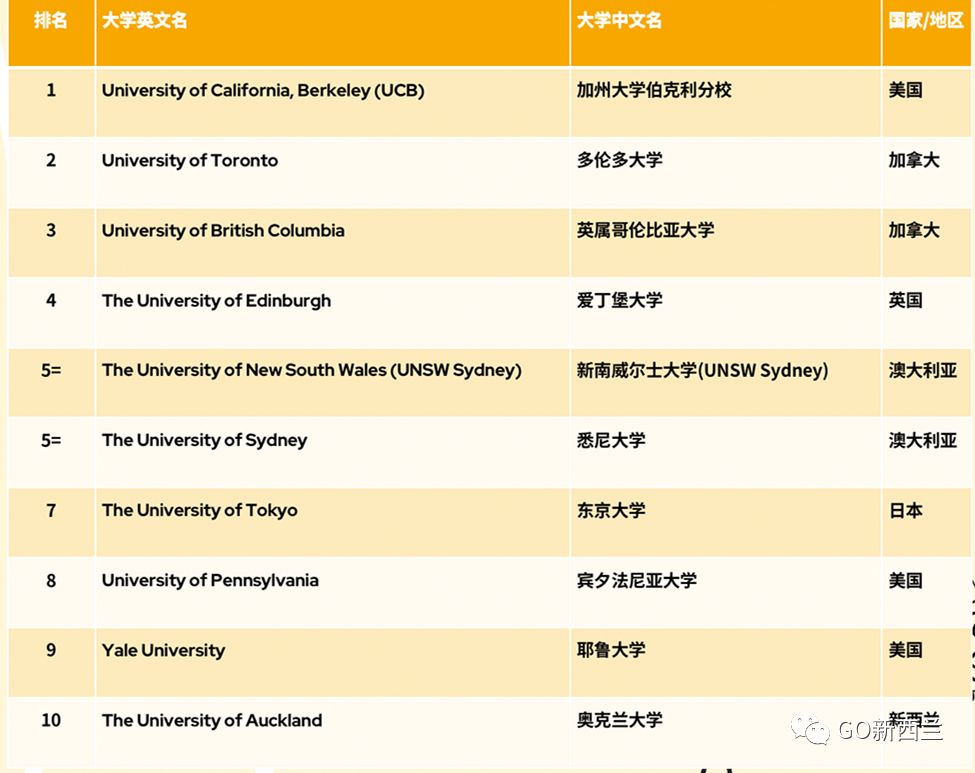Select The University of Tokyo row
Screen dimensions: 975x773
pyautogui.click(x=198, y=510)
